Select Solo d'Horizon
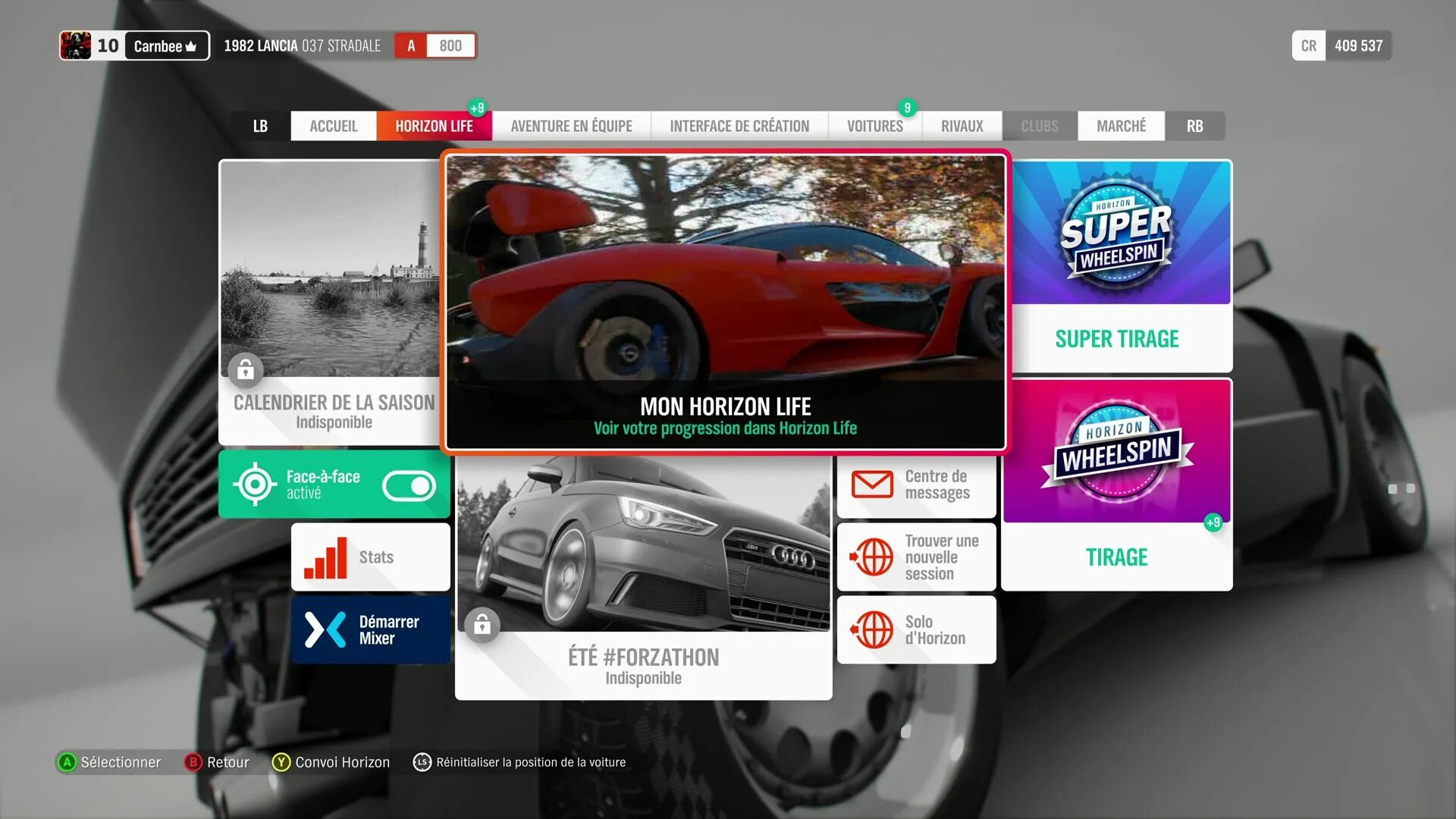Image resolution: width=1456 pixels, height=819 pixels. [x=917, y=629]
